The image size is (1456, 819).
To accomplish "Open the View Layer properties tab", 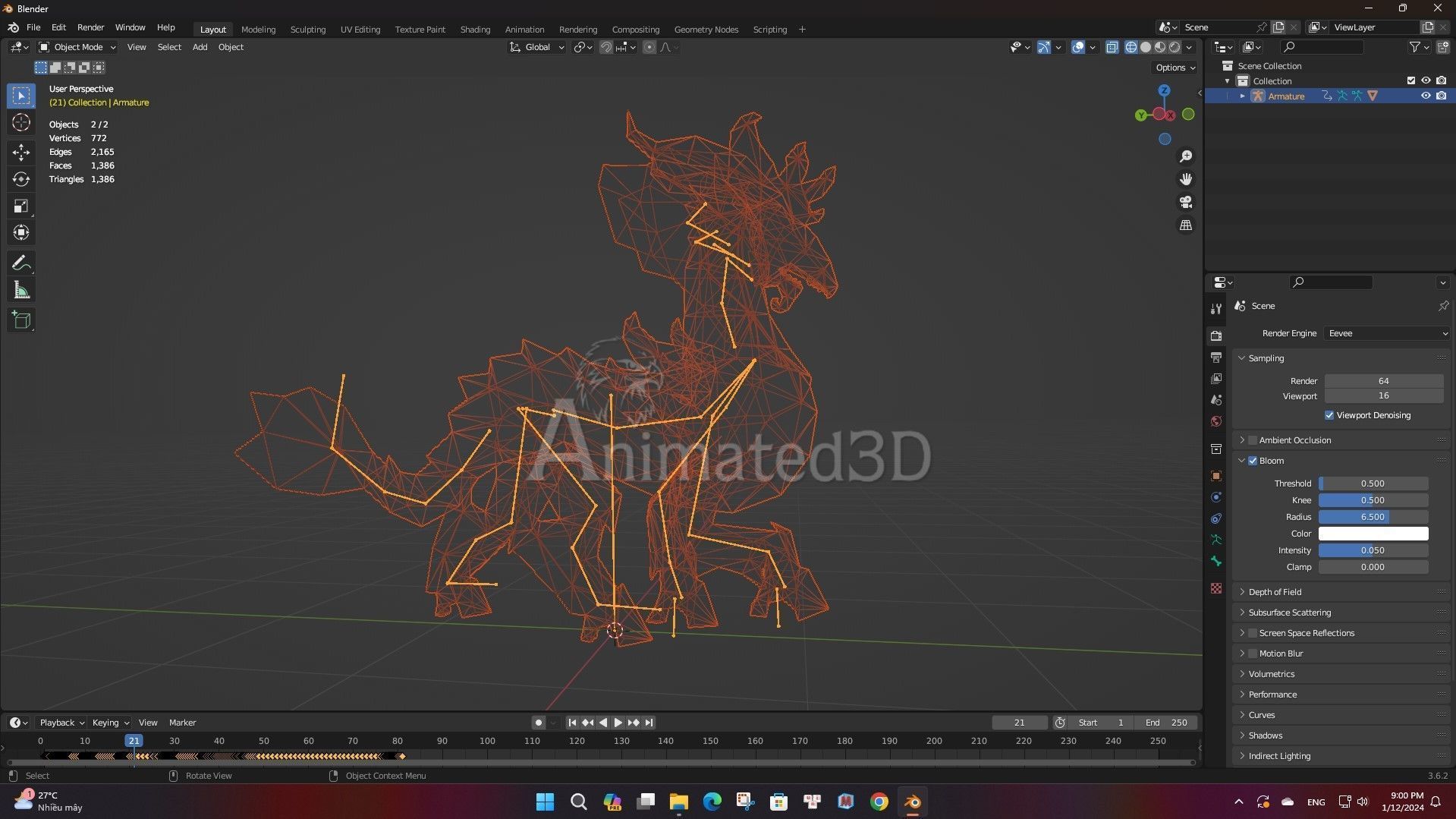I will coord(1216,378).
